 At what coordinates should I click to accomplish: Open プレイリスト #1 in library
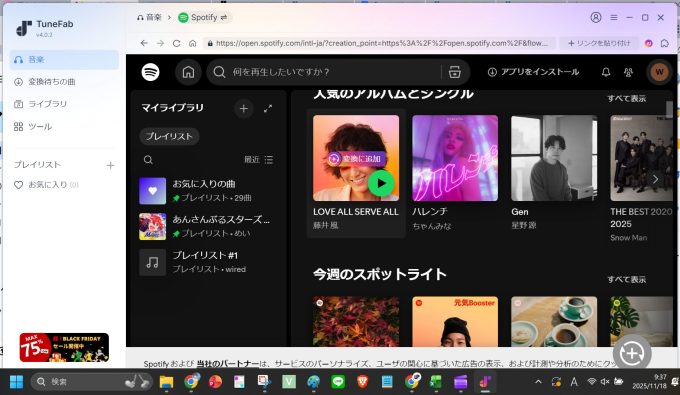click(207, 262)
